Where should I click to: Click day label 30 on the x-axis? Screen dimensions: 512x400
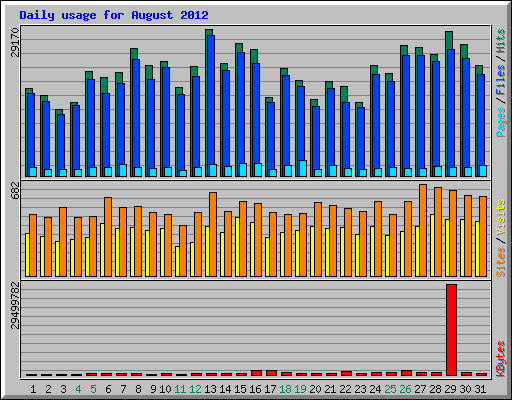click(x=465, y=389)
